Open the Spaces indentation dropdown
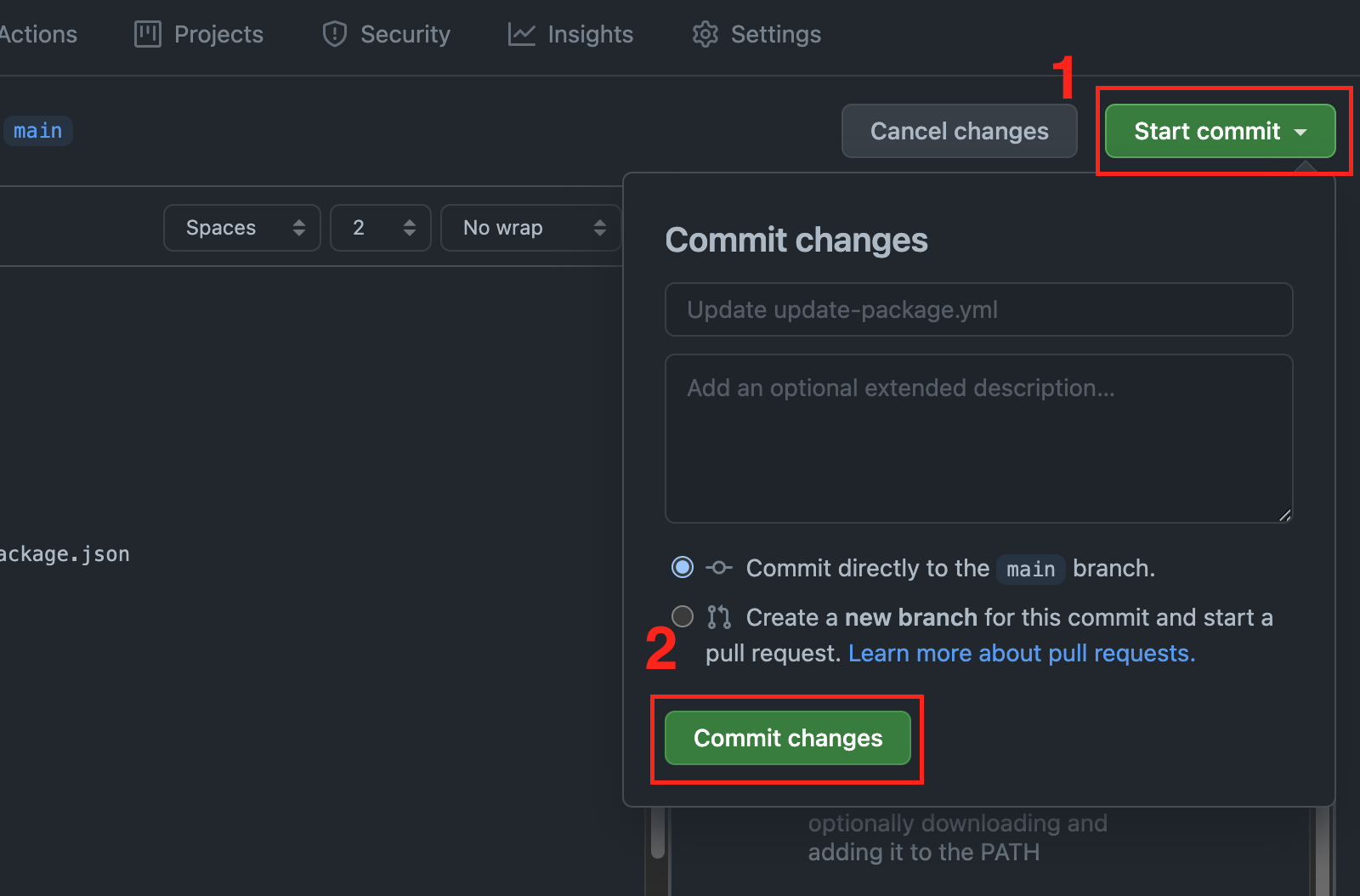The width and height of the screenshot is (1360, 896). [241, 227]
